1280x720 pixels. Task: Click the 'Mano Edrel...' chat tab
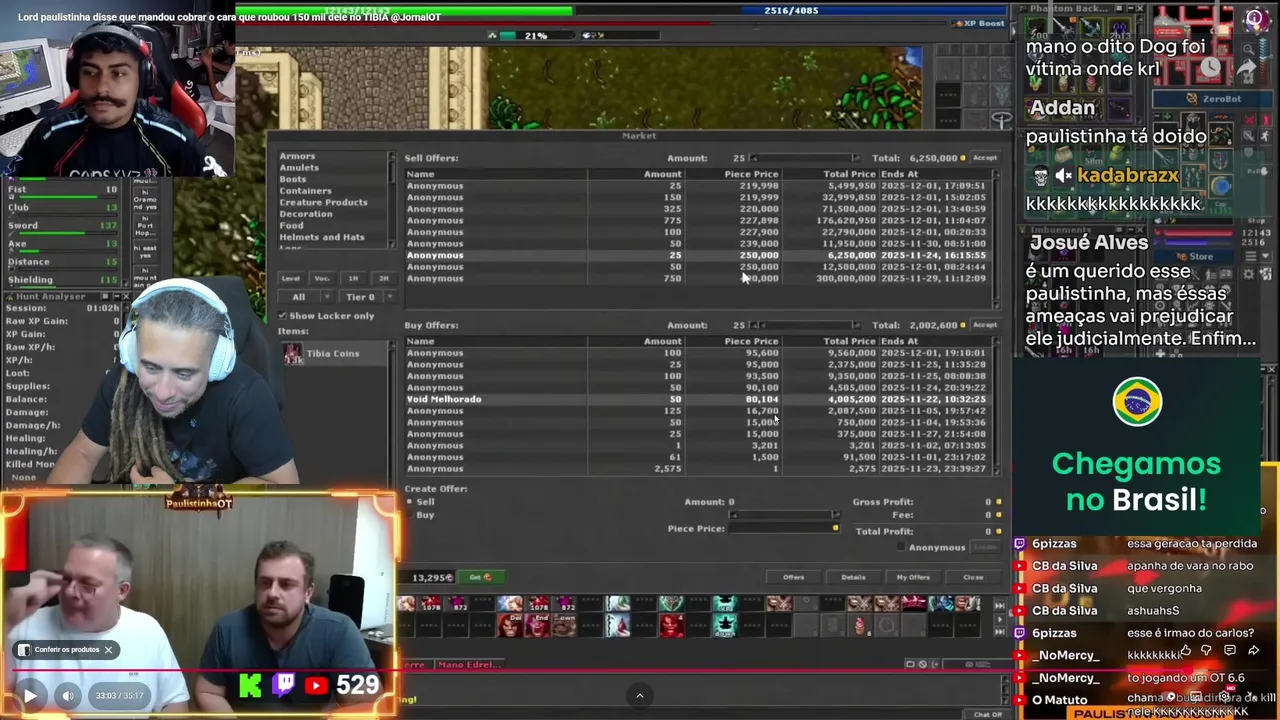pyautogui.click(x=469, y=664)
